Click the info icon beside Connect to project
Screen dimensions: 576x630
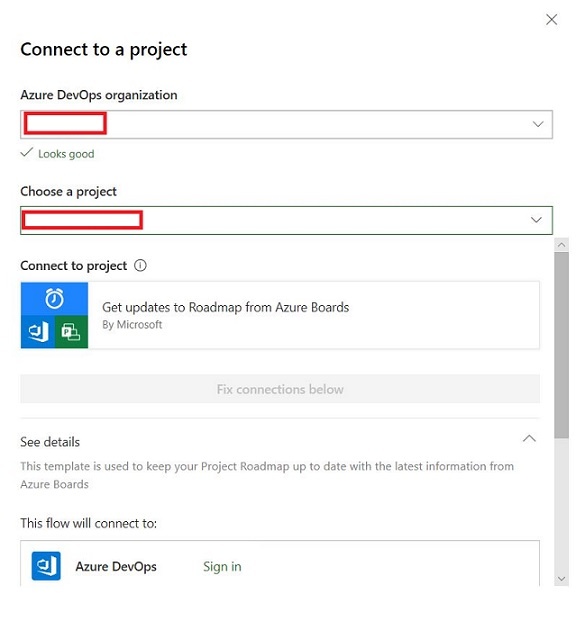140,265
